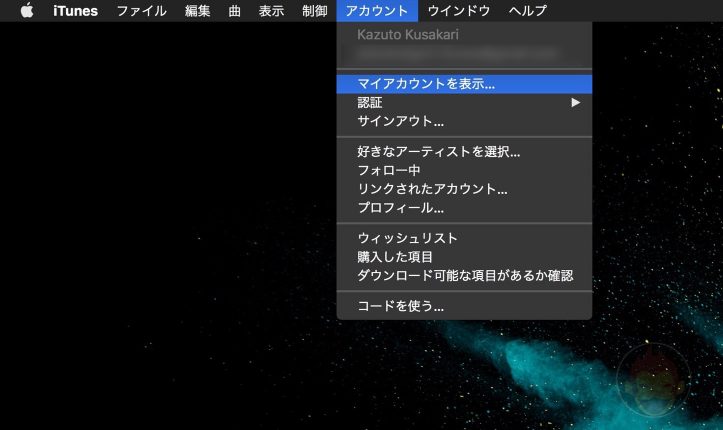Select マイアカウントを表示… menu item
Image resolution: width=723 pixels, height=430 pixels.
coord(464,84)
